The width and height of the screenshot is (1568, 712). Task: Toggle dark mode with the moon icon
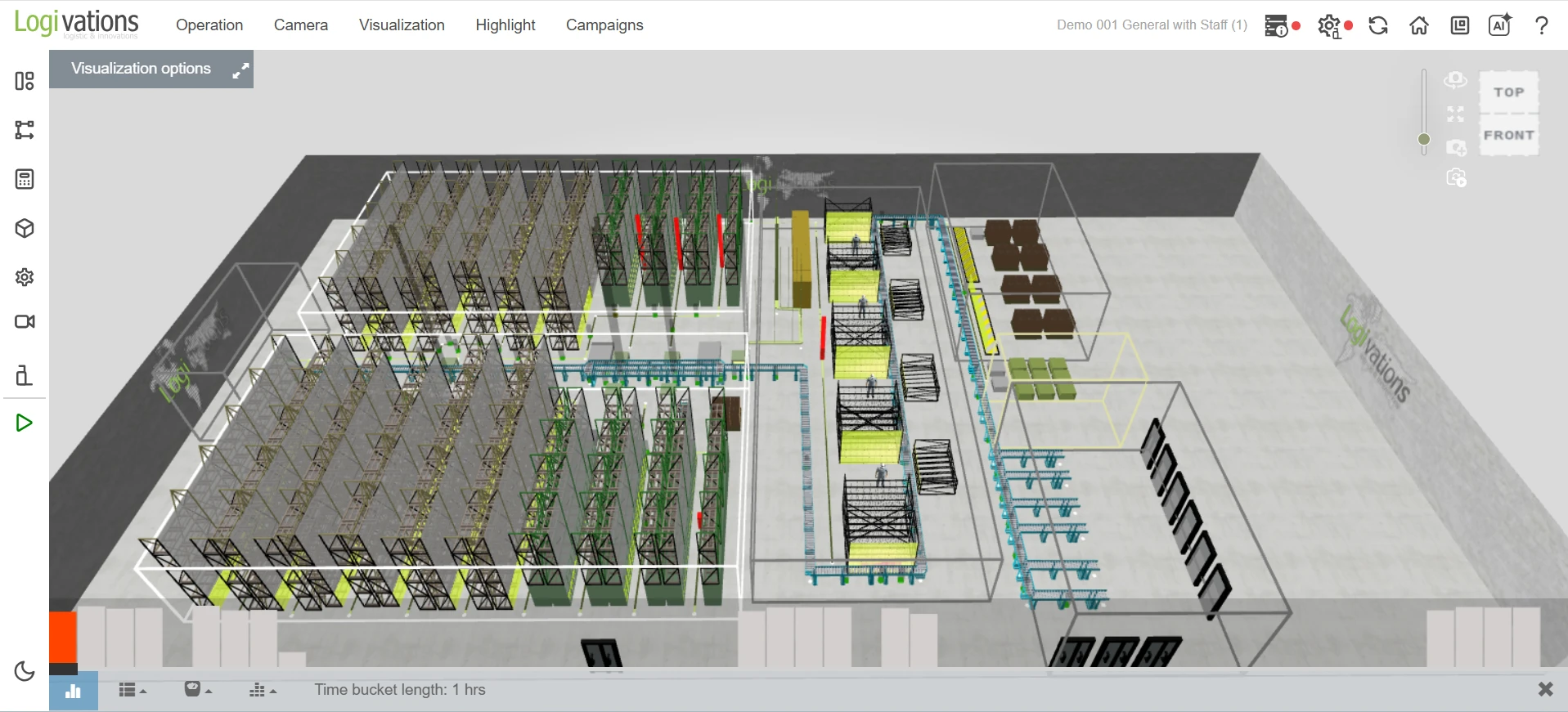click(25, 671)
